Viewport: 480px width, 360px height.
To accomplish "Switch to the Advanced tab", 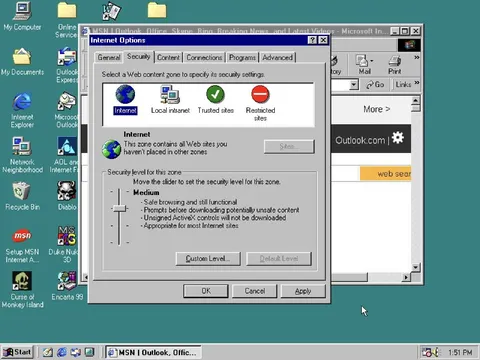I will (x=277, y=57).
